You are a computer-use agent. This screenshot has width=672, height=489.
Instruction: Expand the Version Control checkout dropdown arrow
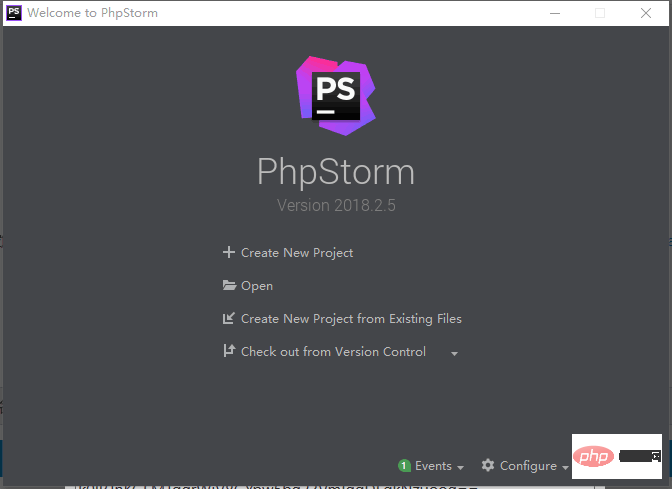(454, 354)
